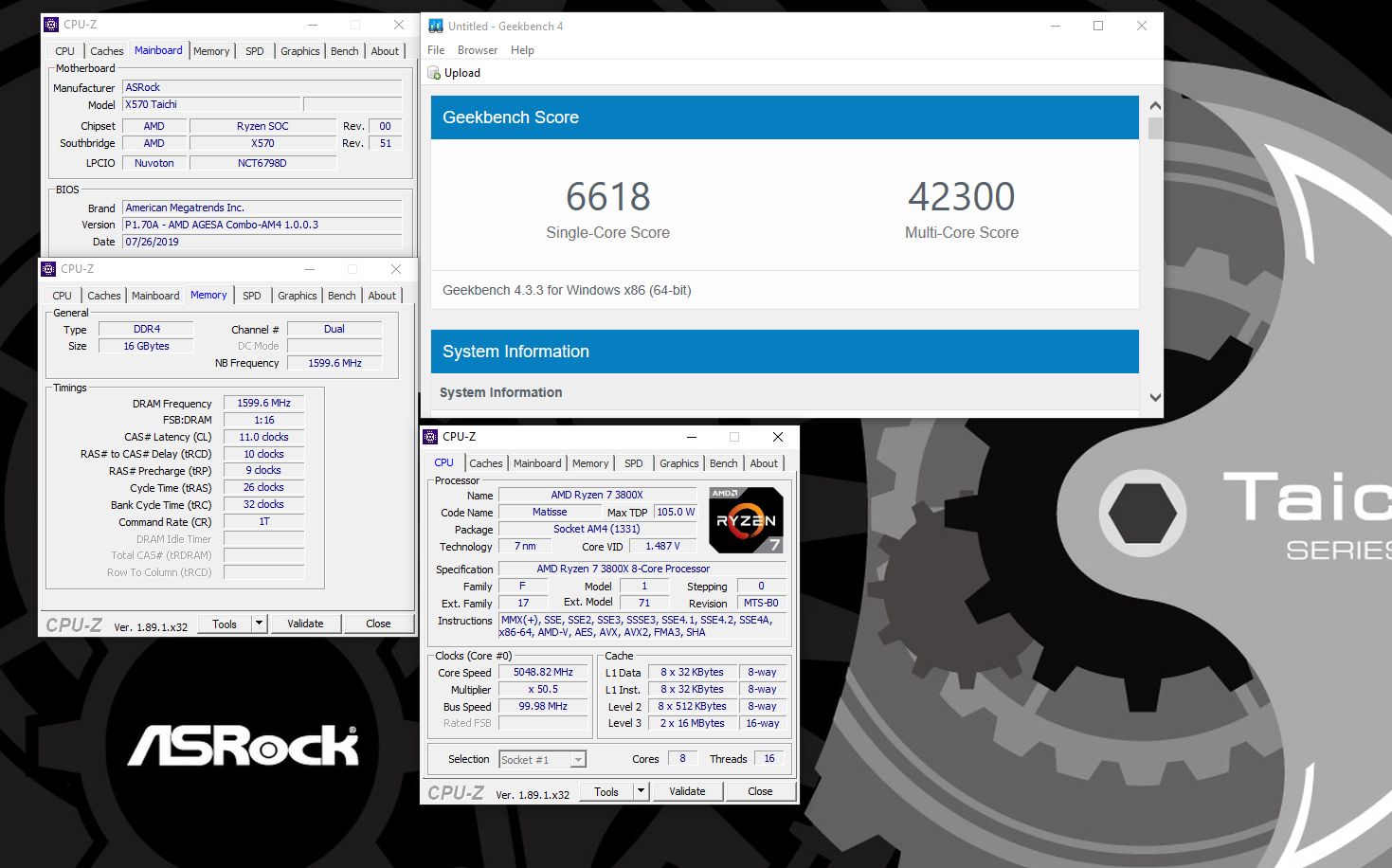Expand Tools dropdown arrow in Memory window
This screenshot has width=1392, height=868.
259,624
